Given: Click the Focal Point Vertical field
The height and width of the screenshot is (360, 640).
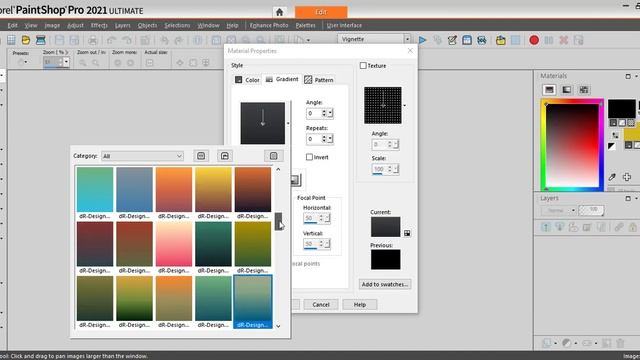Looking at the screenshot, I should (x=311, y=244).
